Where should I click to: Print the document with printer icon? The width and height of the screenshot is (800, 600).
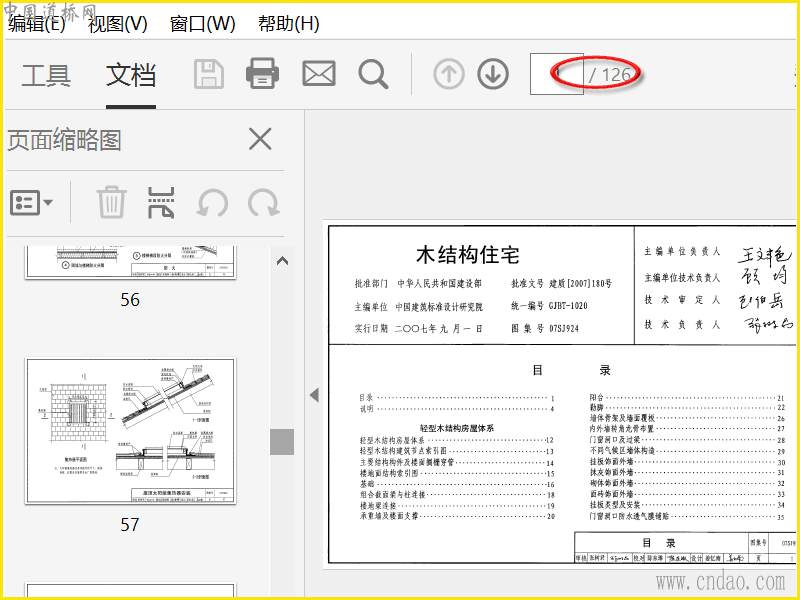coord(262,74)
